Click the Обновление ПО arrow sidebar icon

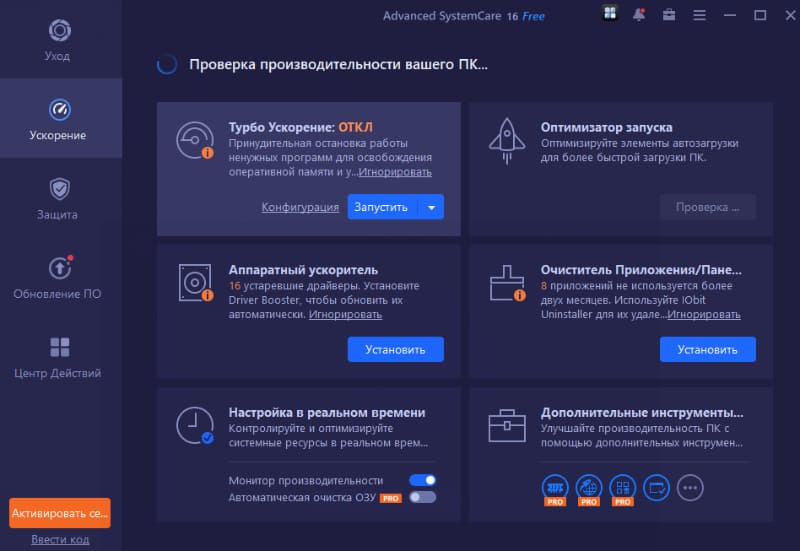tap(60, 268)
